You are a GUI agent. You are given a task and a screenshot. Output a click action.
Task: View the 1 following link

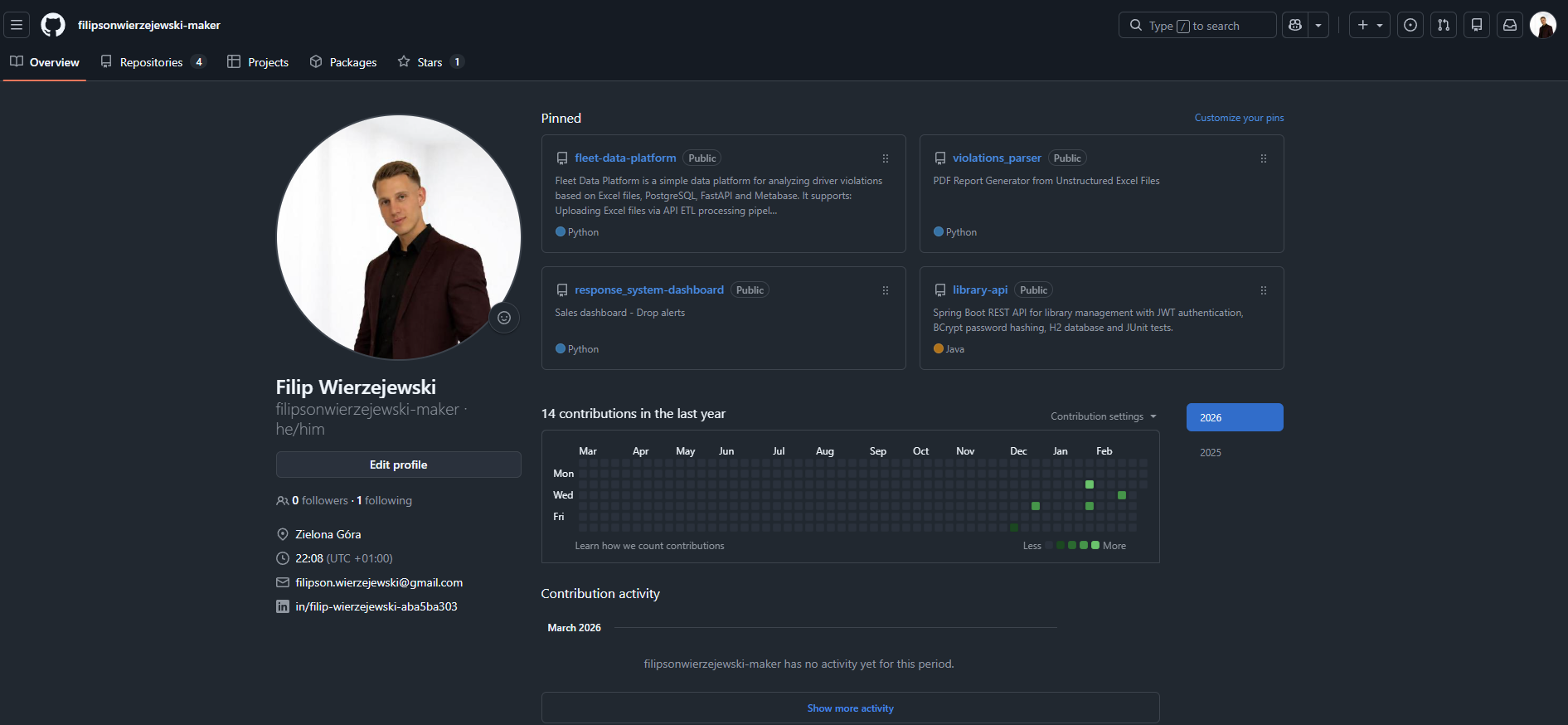(x=384, y=500)
